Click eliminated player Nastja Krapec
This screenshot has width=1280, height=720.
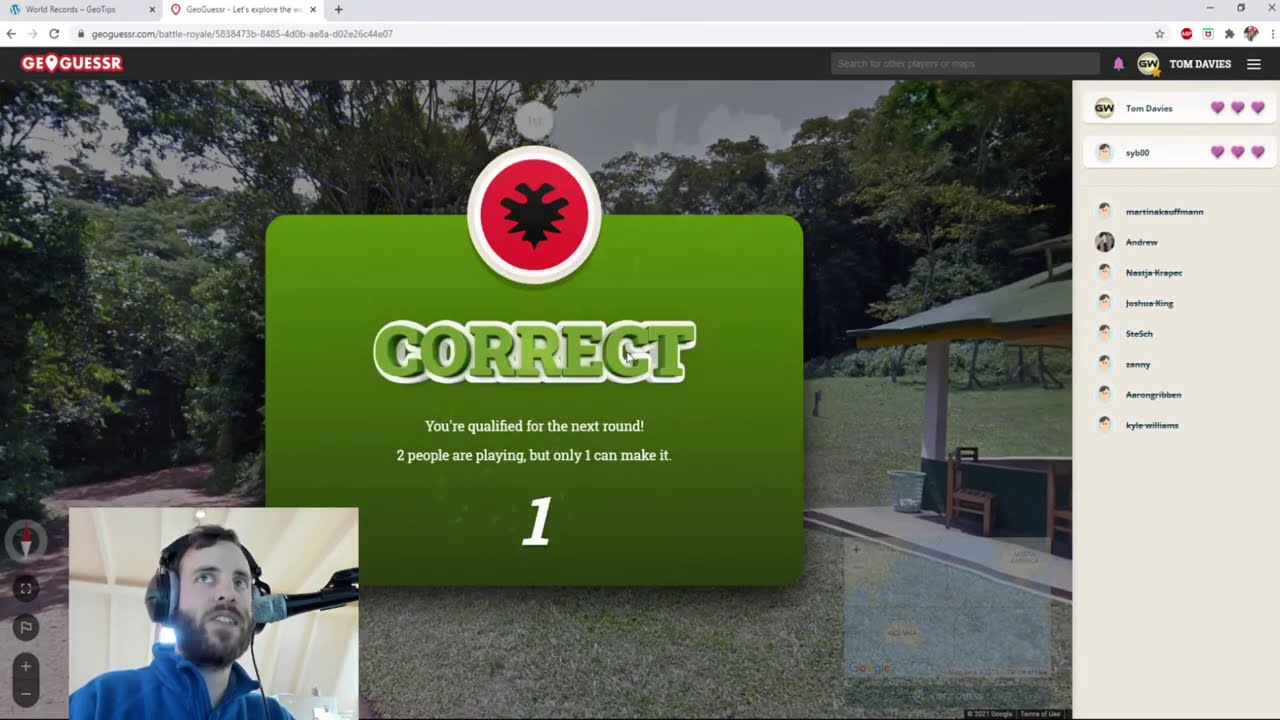tap(1154, 273)
